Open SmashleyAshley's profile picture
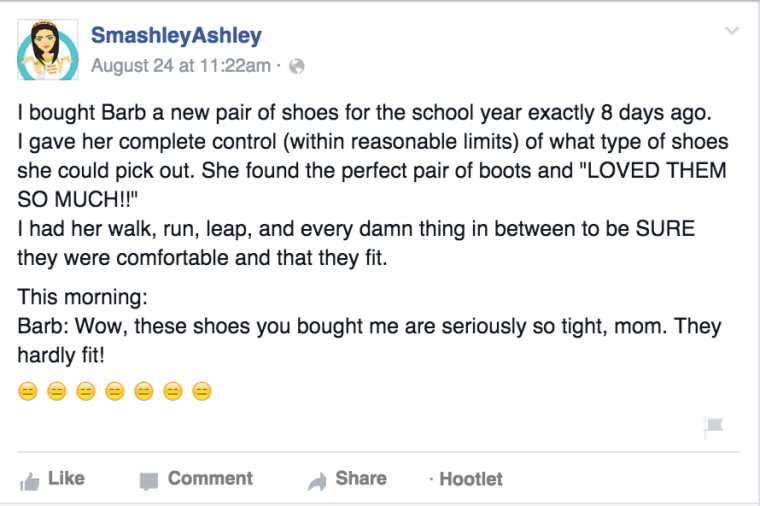The width and height of the screenshot is (760, 506). click(47, 50)
